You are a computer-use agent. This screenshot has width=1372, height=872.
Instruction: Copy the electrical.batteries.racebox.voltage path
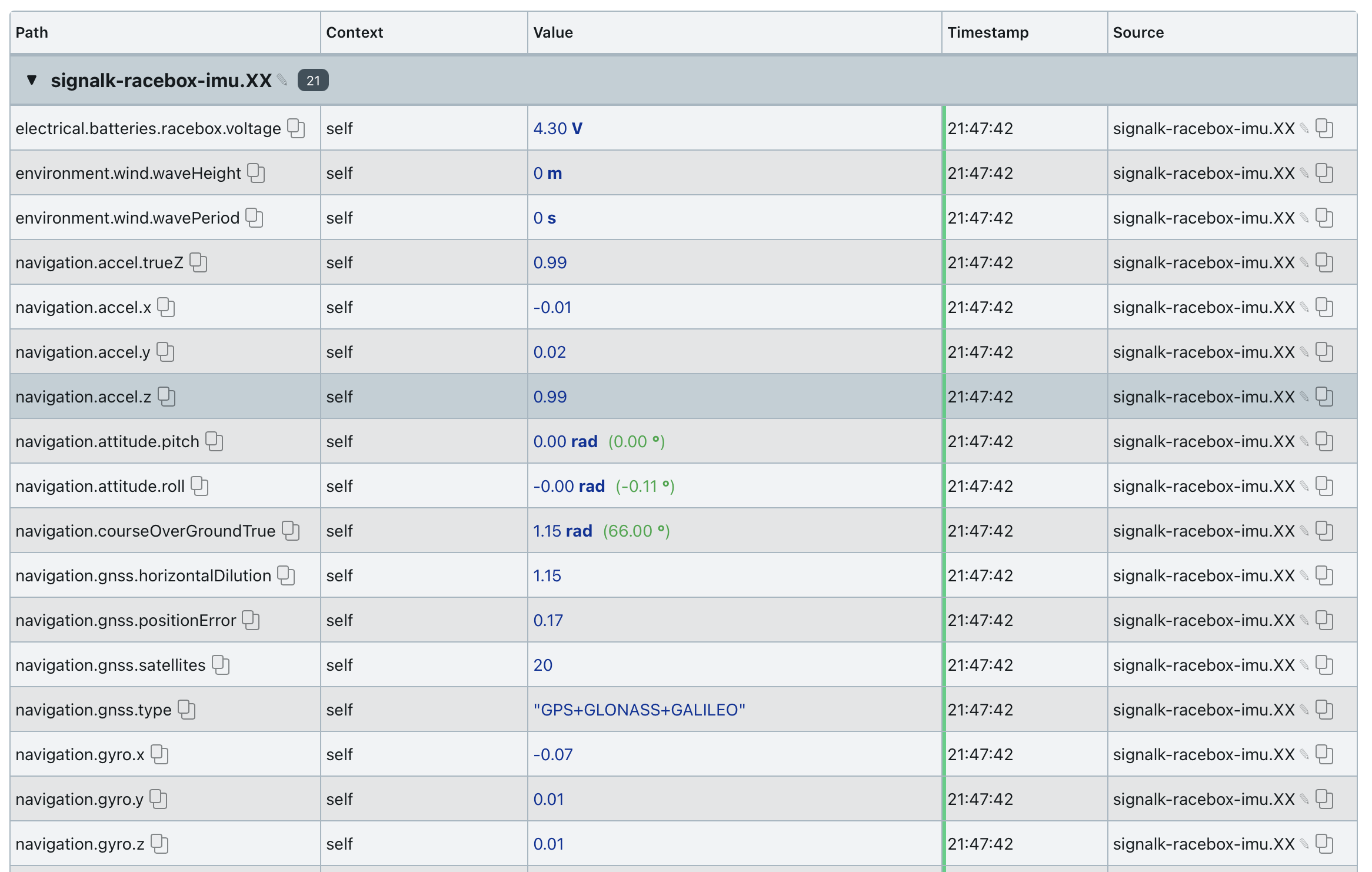coord(296,128)
